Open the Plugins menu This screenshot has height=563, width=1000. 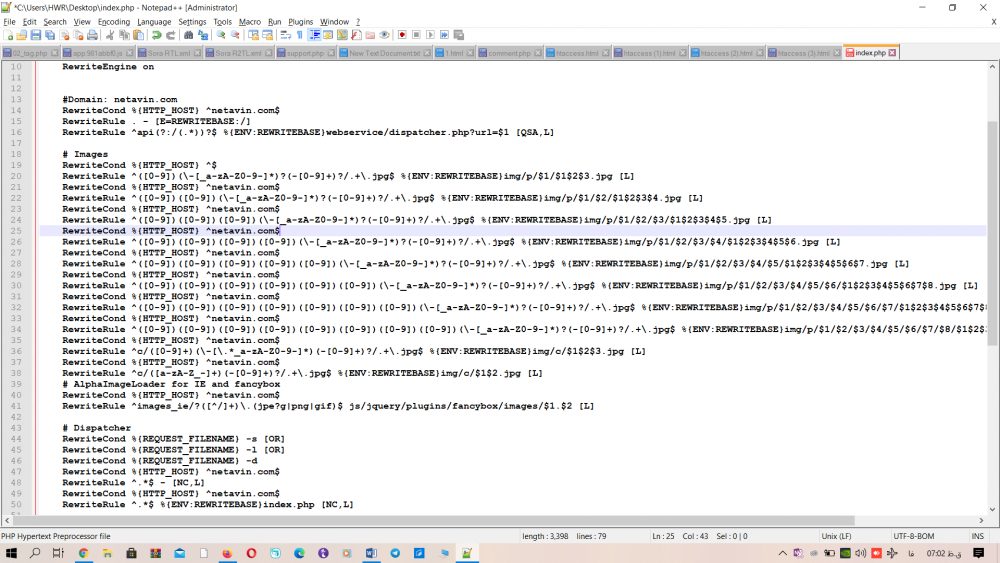(x=300, y=22)
